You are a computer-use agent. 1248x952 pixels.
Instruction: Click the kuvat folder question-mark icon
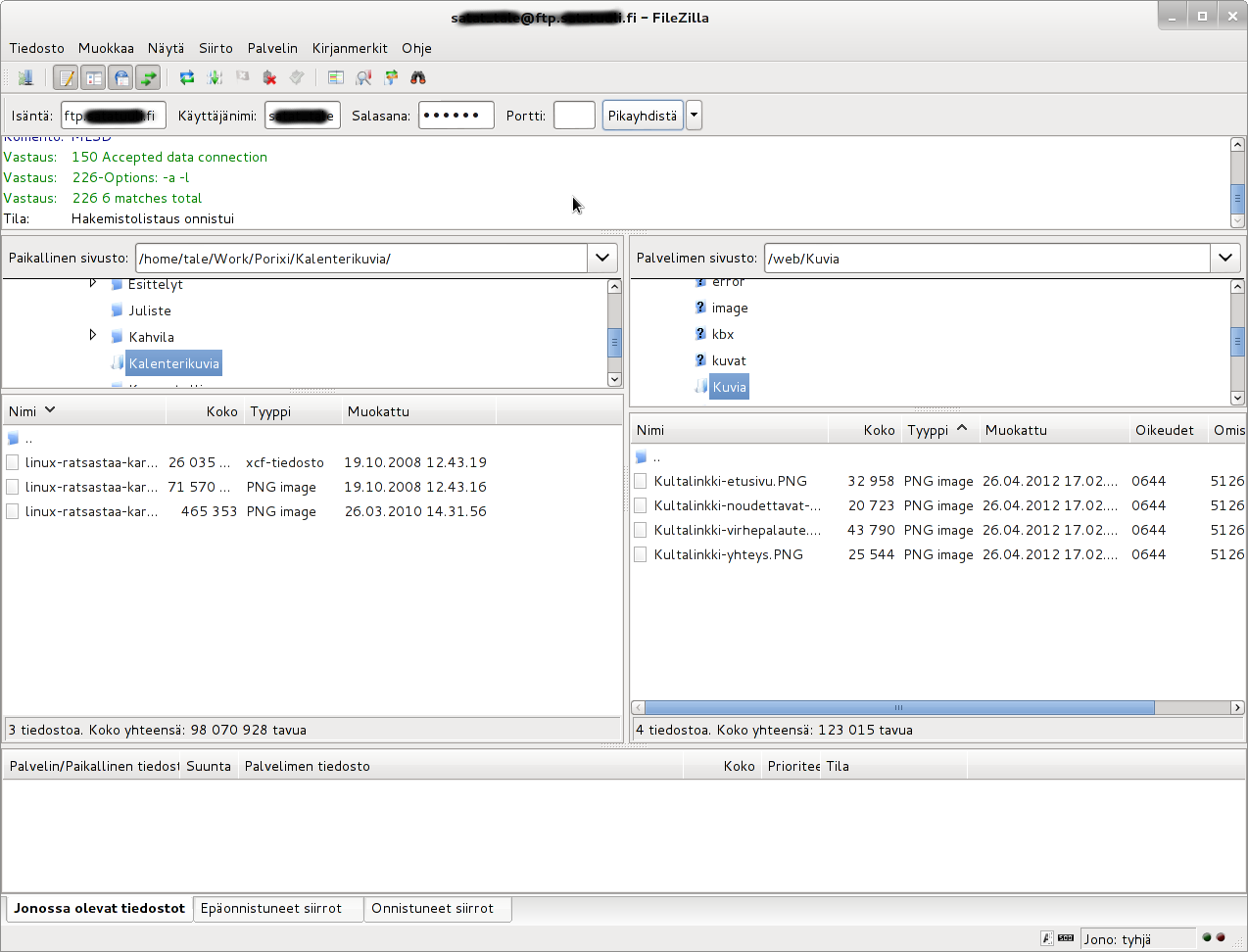(700, 360)
